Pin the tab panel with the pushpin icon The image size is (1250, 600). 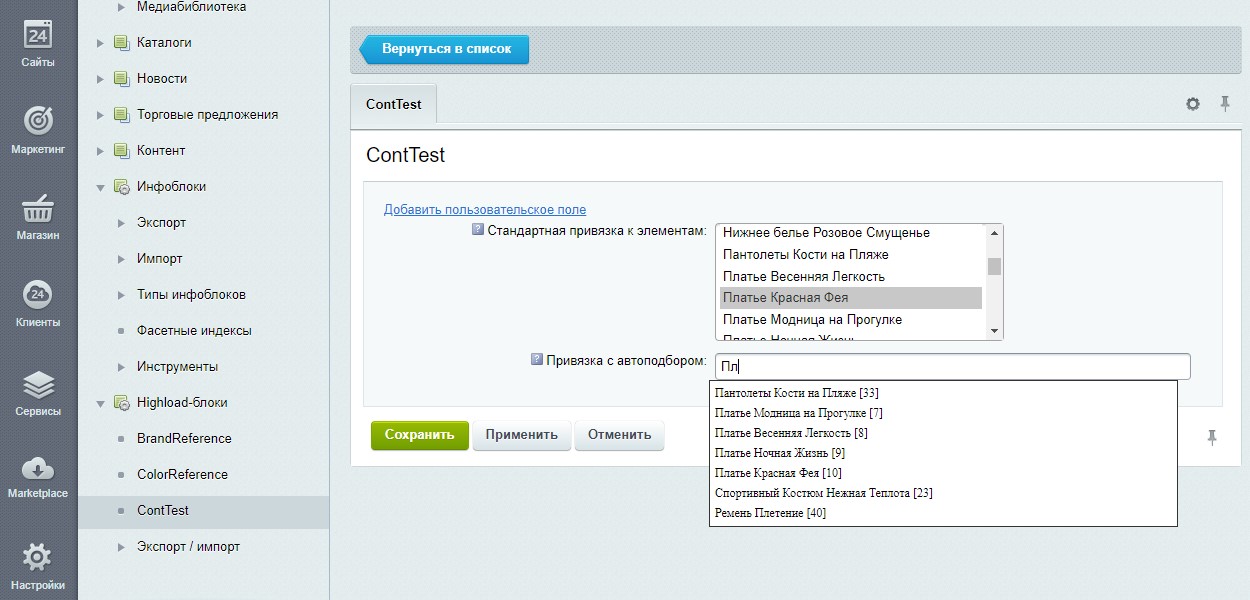tap(1225, 104)
